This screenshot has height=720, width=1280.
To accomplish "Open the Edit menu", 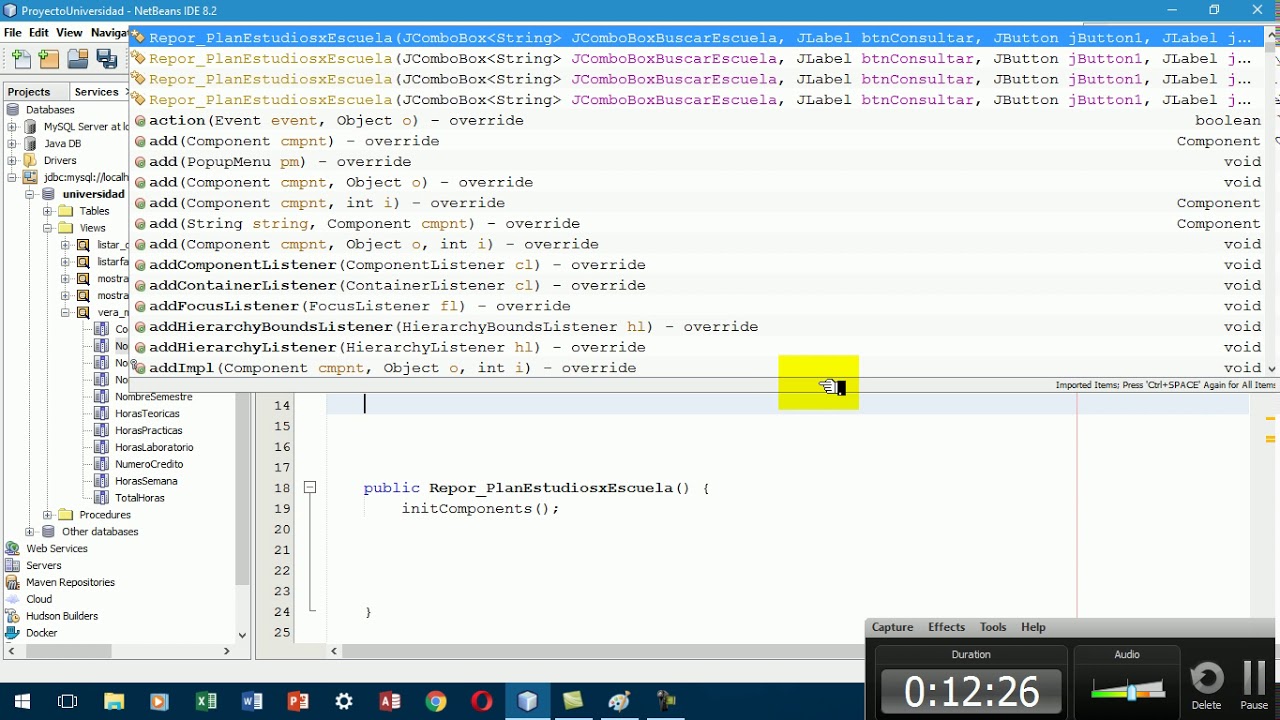I will pyautogui.click(x=39, y=32).
